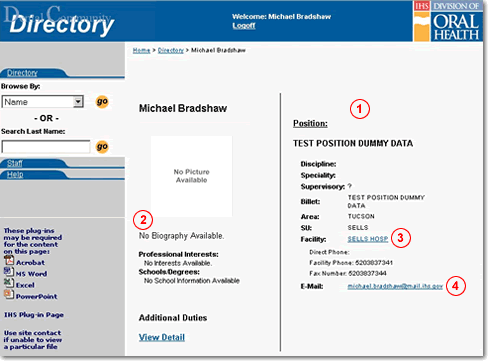Open the Browse By Name dropdown

(42, 102)
